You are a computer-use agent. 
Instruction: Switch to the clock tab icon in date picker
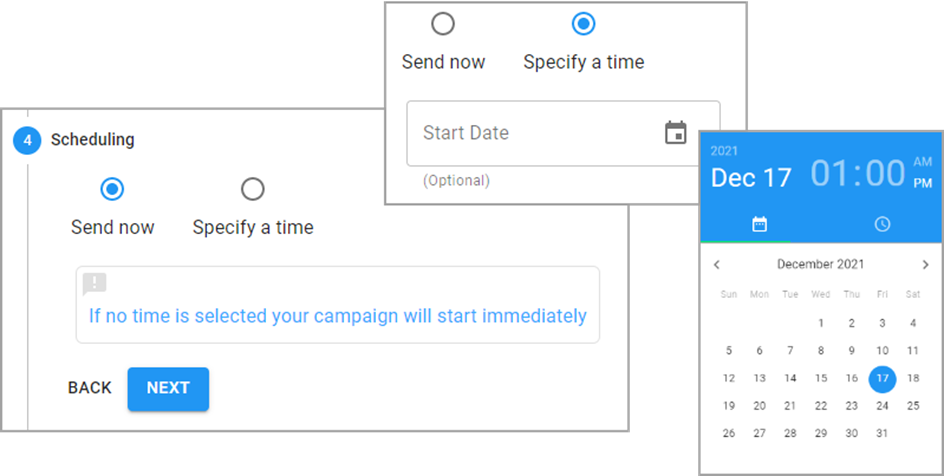pos(882,224)
